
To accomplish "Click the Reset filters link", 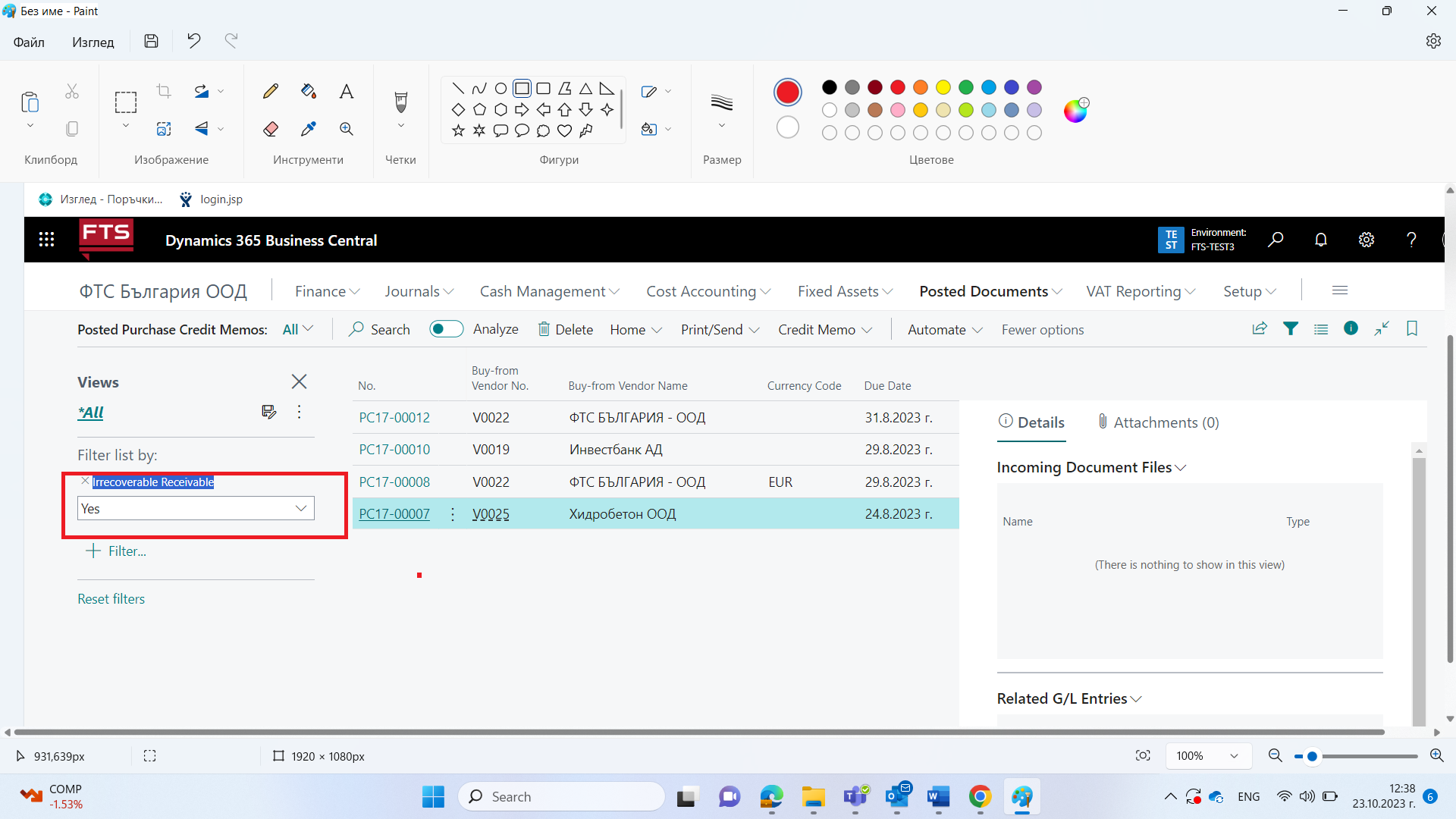I will click(111, 599).
